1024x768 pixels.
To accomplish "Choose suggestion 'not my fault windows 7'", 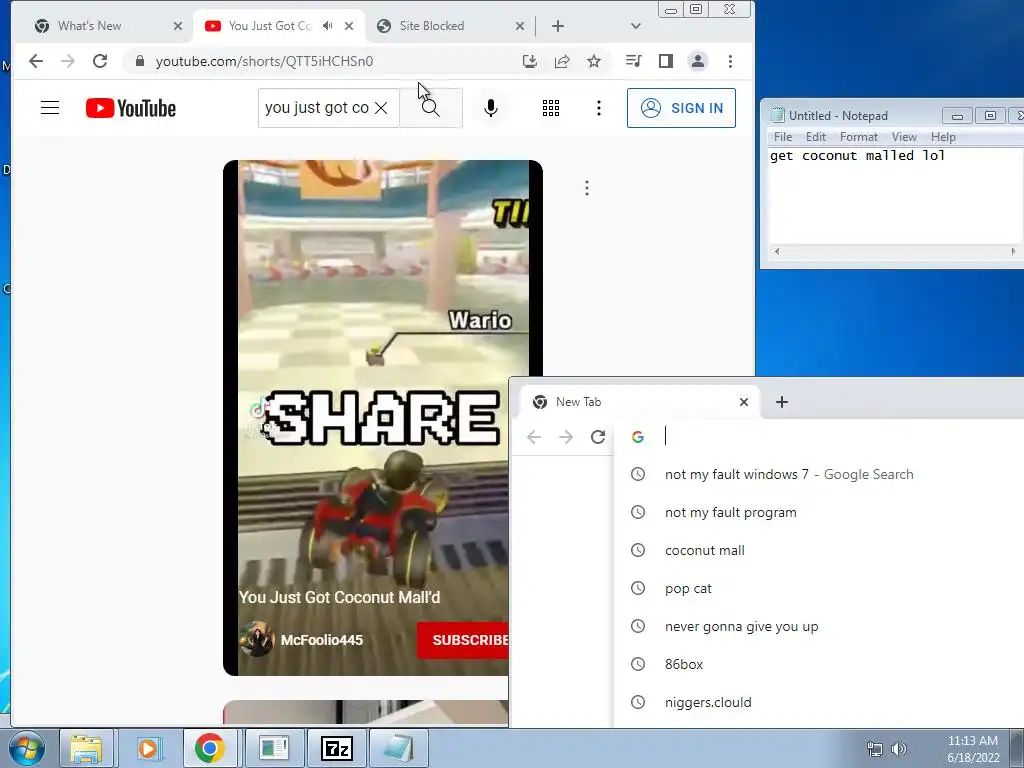I will click(819, 475).
